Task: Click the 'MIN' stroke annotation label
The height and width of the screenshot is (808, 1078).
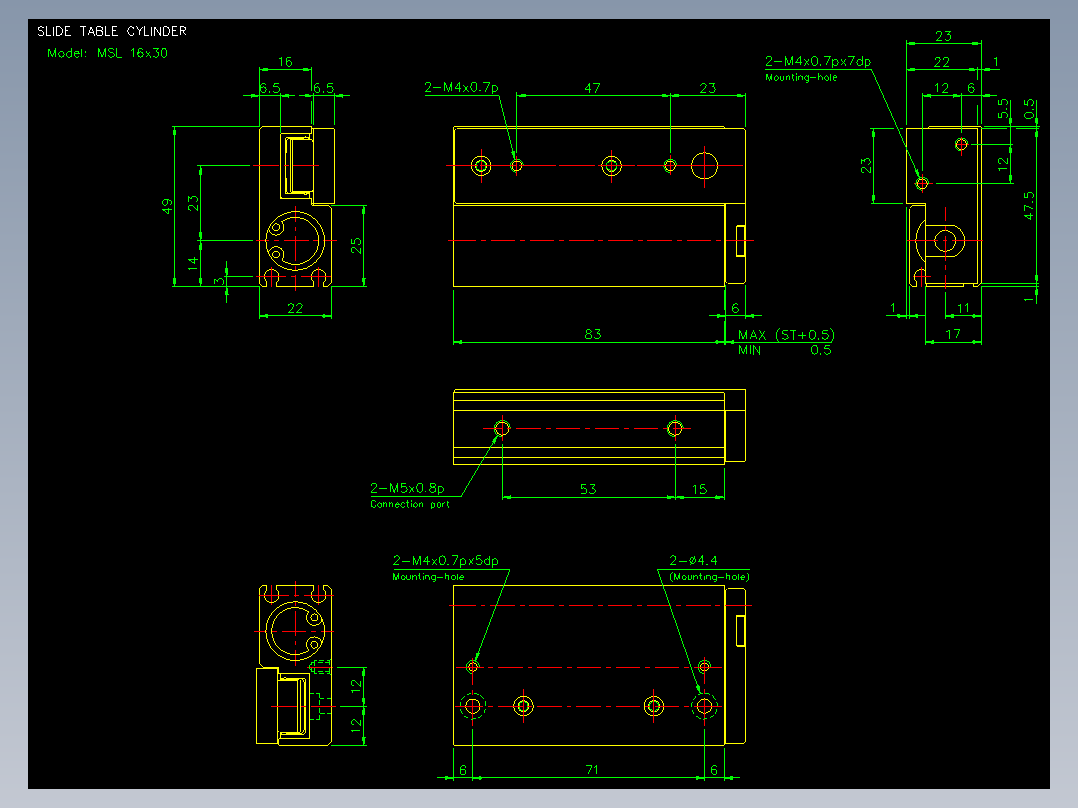Action: 749,350
